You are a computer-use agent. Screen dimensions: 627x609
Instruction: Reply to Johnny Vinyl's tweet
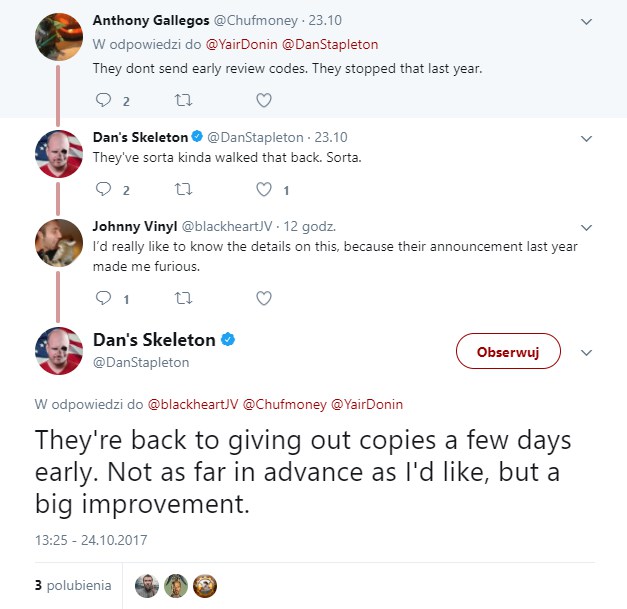tap(104, 297)
